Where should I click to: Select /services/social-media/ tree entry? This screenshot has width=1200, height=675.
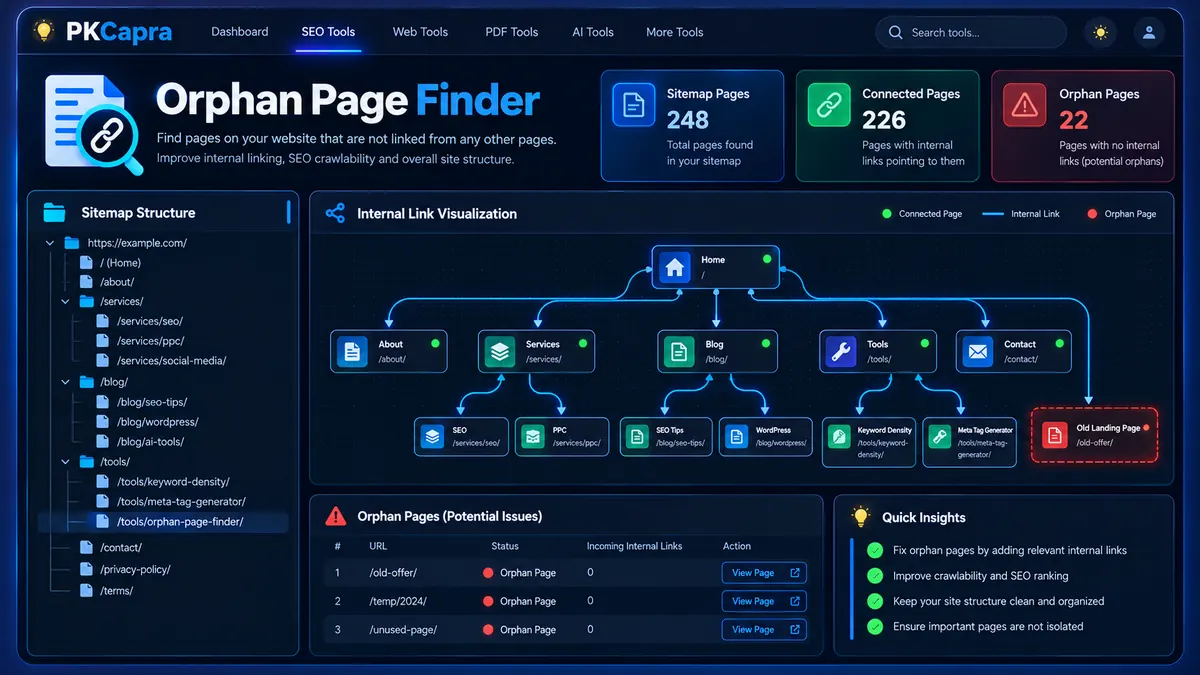171,361
